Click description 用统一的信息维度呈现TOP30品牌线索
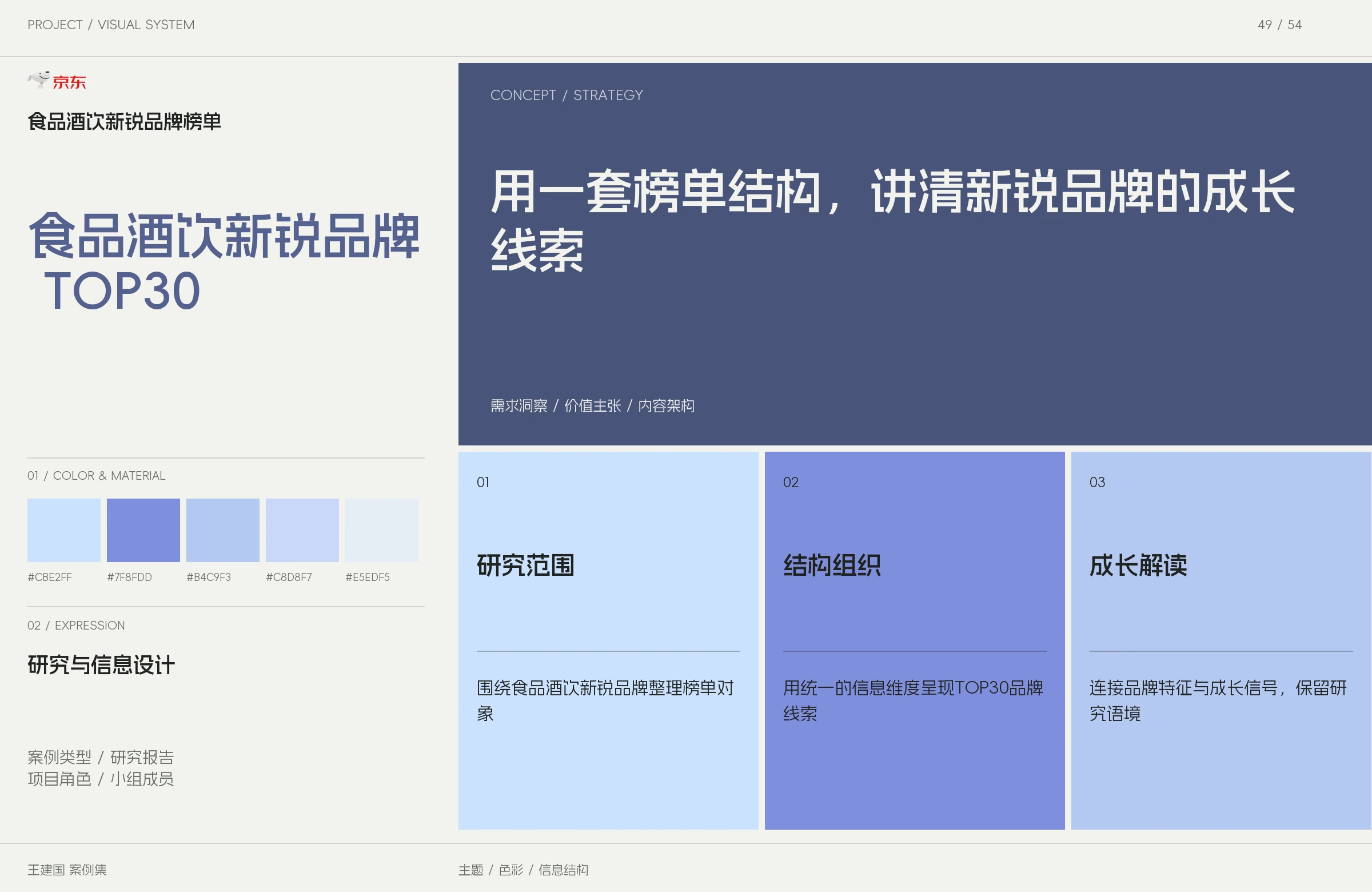This screenshot has width=1372, height=892. 913,700
